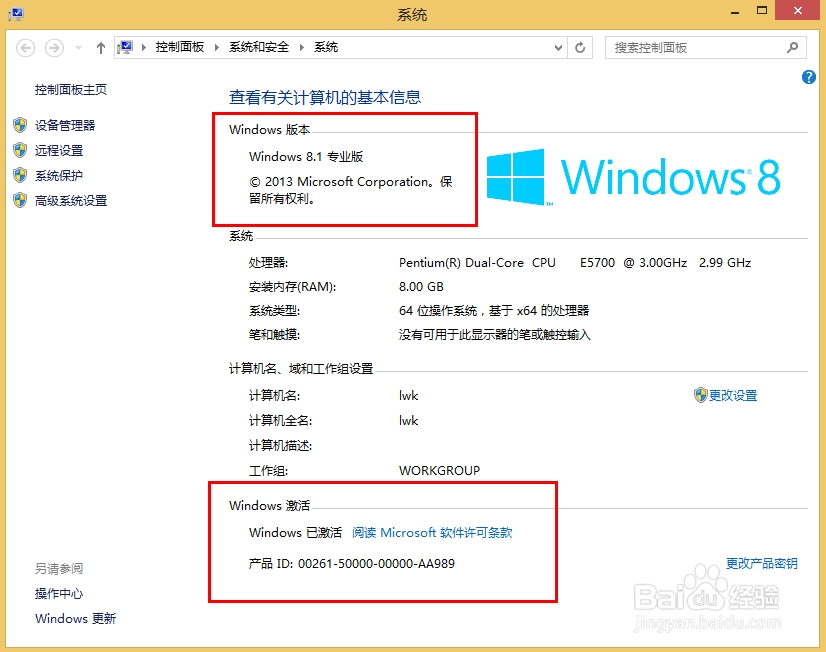The image size is (826, 652).
Task: Select 控制面板 breadcrumb
Action: 180,47
